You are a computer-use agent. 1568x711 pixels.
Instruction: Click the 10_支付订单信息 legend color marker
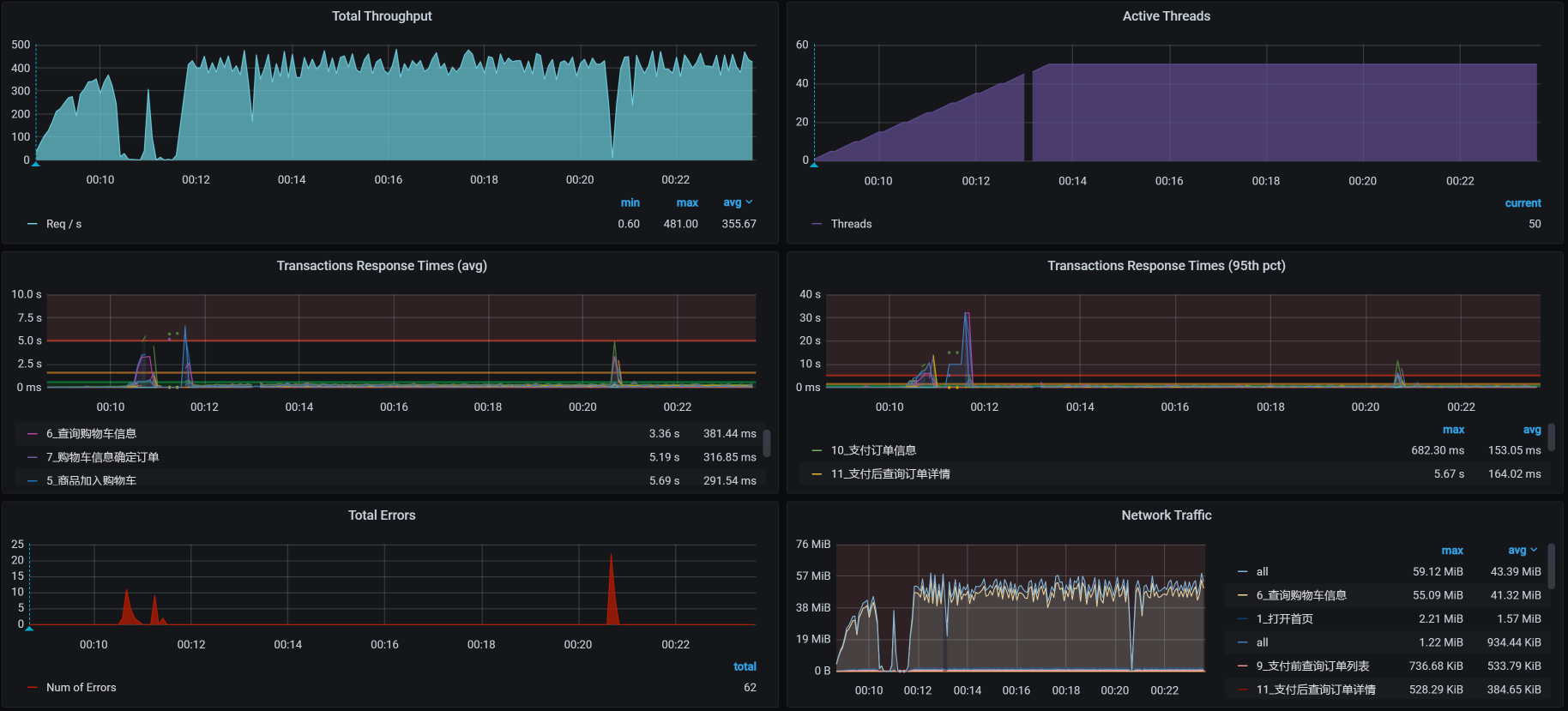[x=817, y=450]
